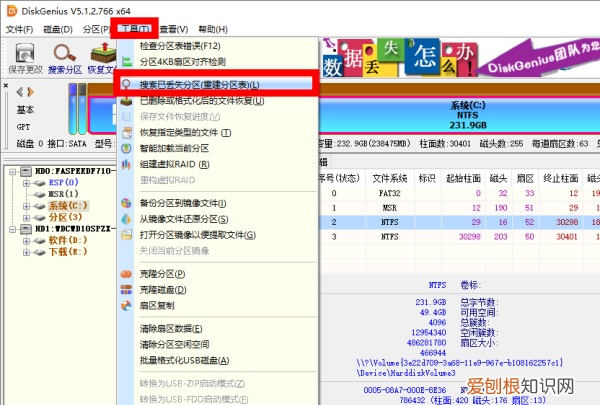The height and width of the screenshot is (405, 600).
Task: Collapse the HD0:FASPEEDF710 disk node
Action: coord(13,171)
